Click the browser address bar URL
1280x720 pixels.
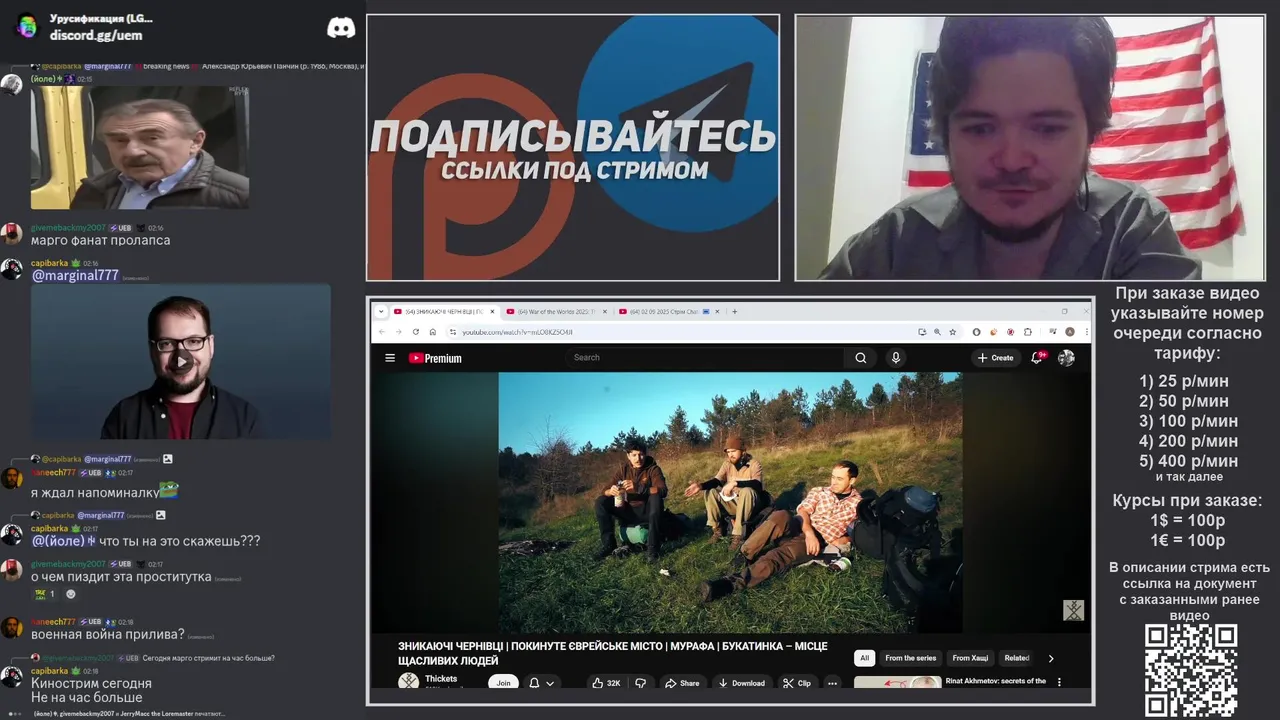(517, 332)
